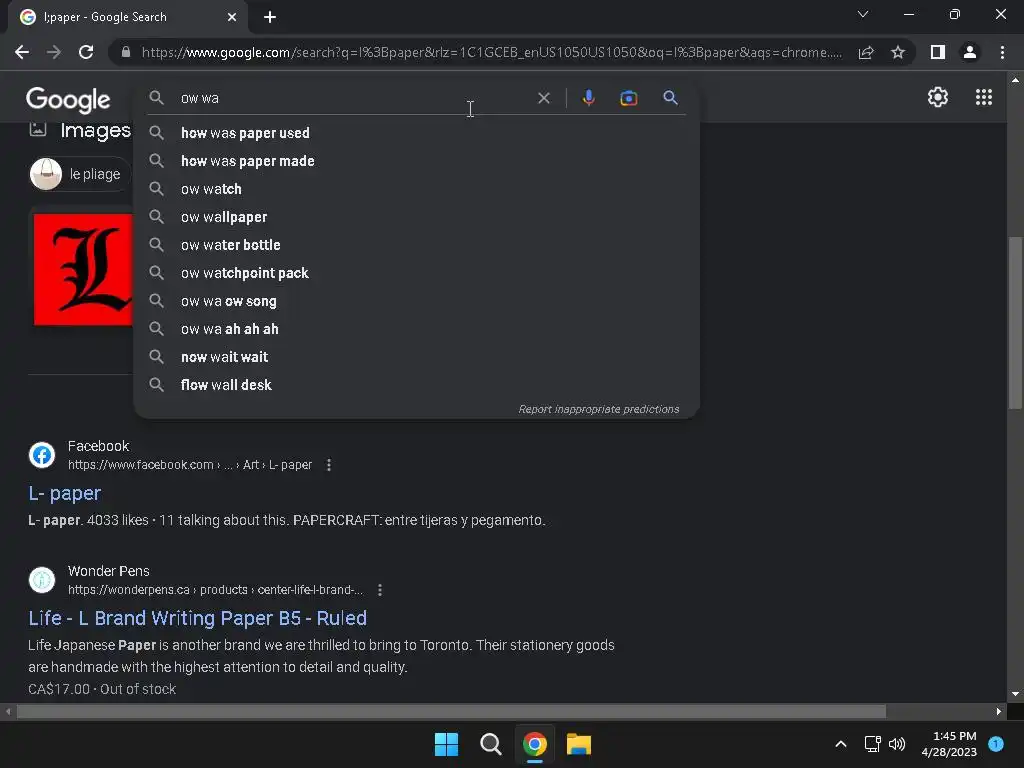The width and height of the screenshot is (1024, 768).
Task: Choose suggestion 'ow water bottle'
Action: (x=416, y=245)
